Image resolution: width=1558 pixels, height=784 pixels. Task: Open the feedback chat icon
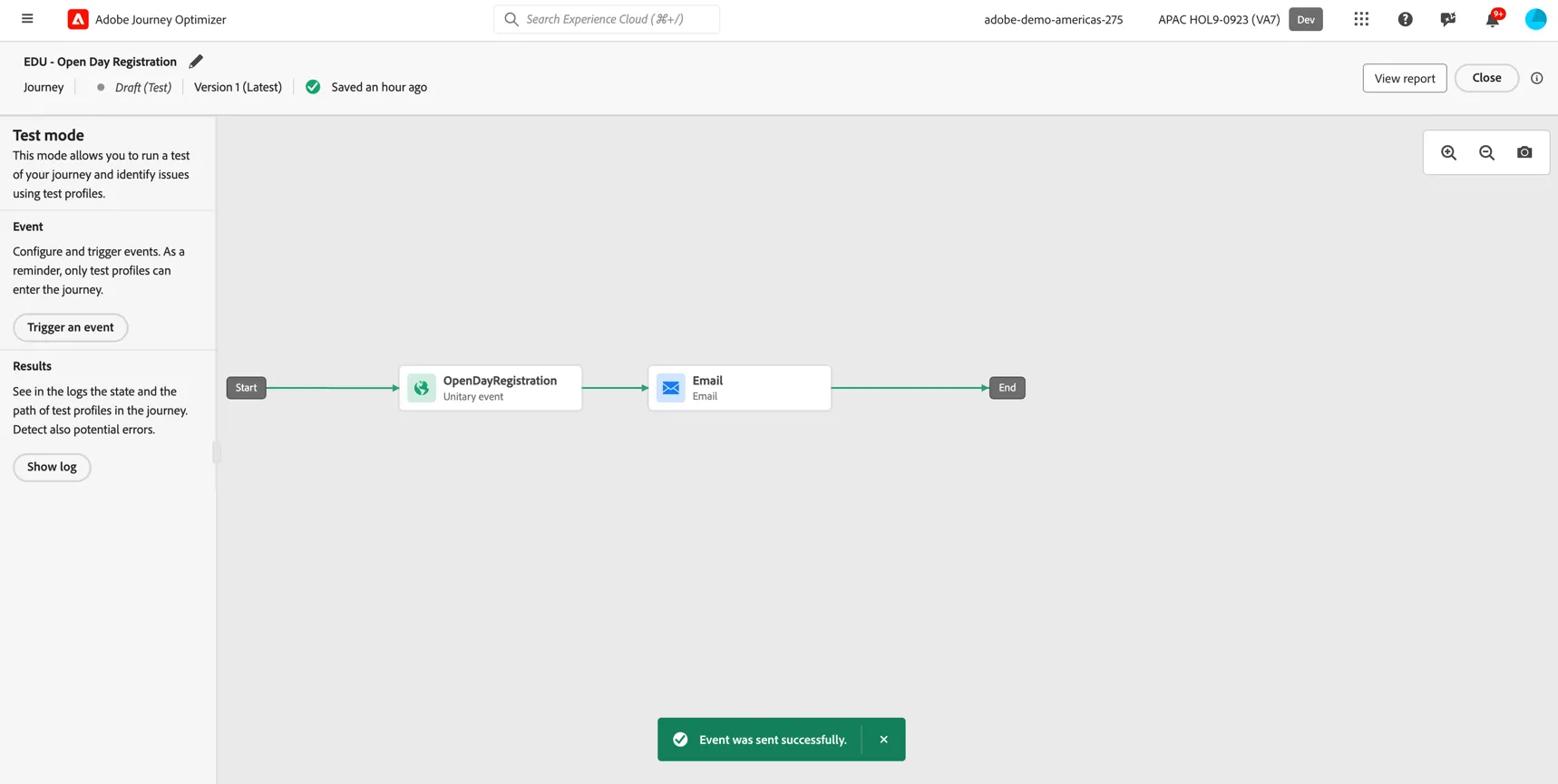[1448, 19]
